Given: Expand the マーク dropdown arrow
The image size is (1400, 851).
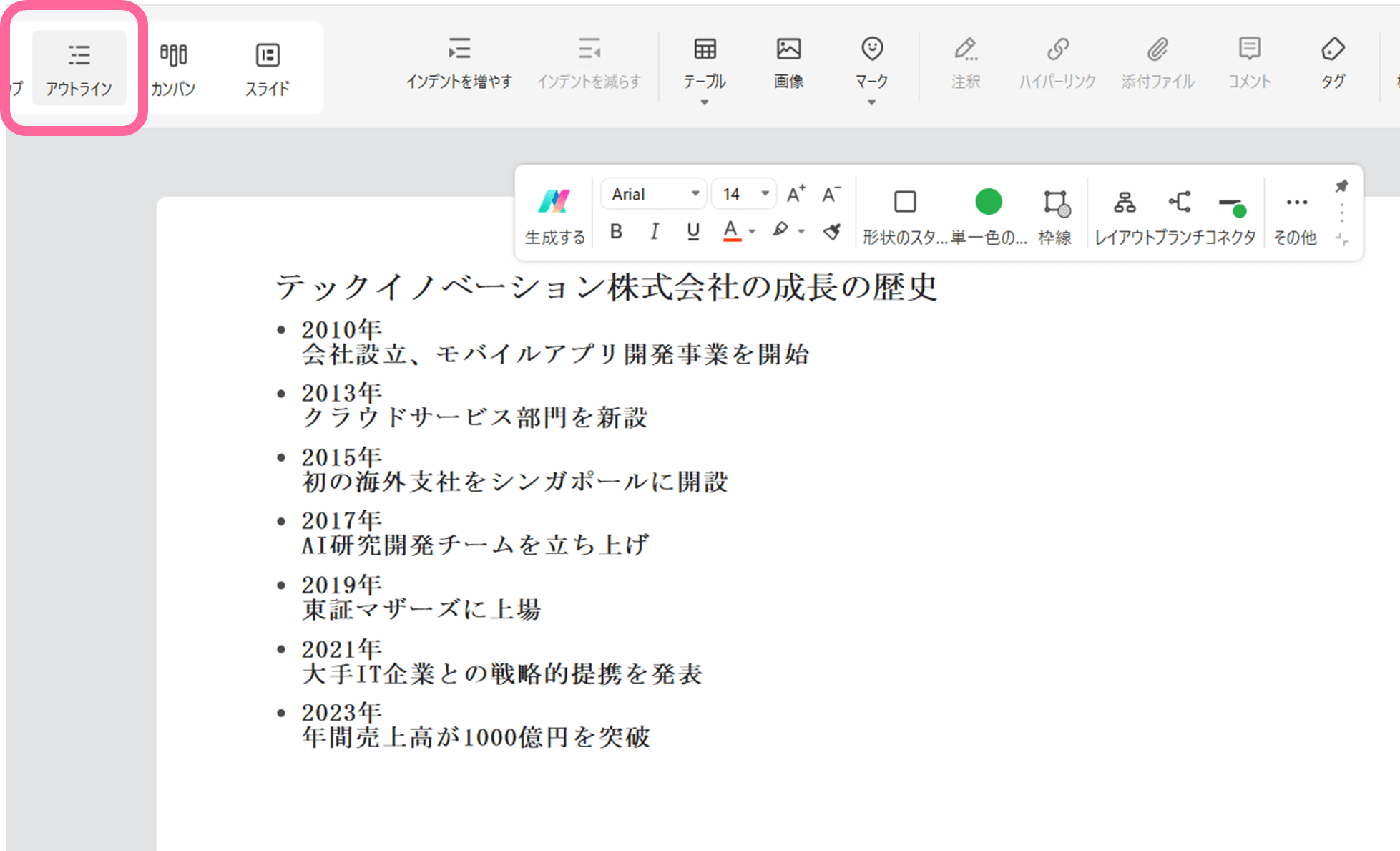Looking at the screenshot, I should point(871,103).
